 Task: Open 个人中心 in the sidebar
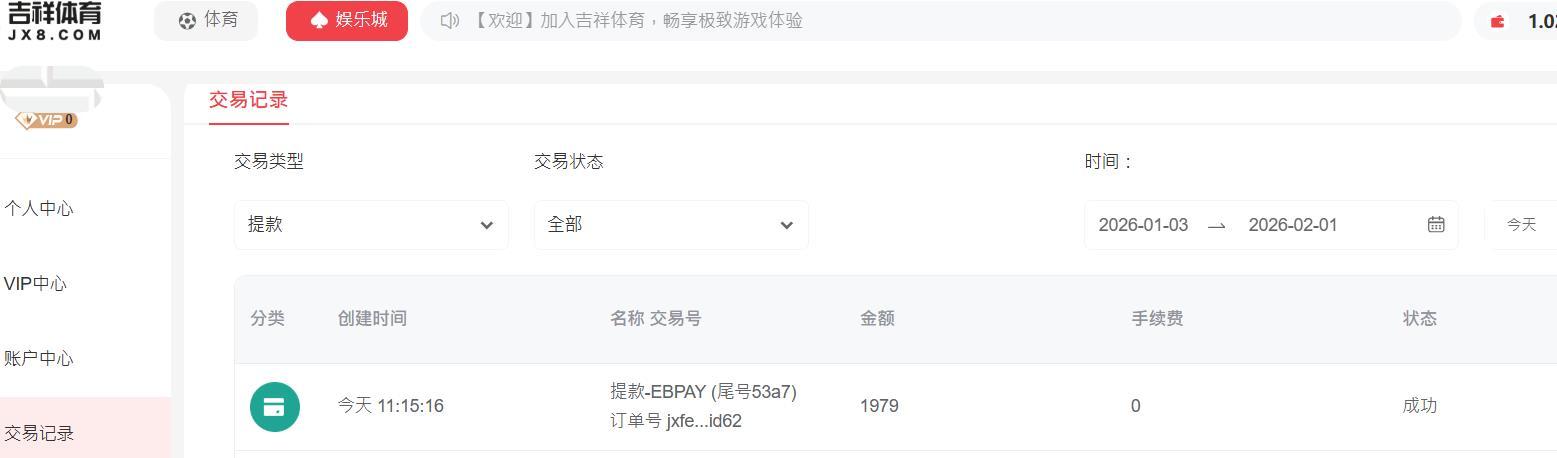point(39,209)
